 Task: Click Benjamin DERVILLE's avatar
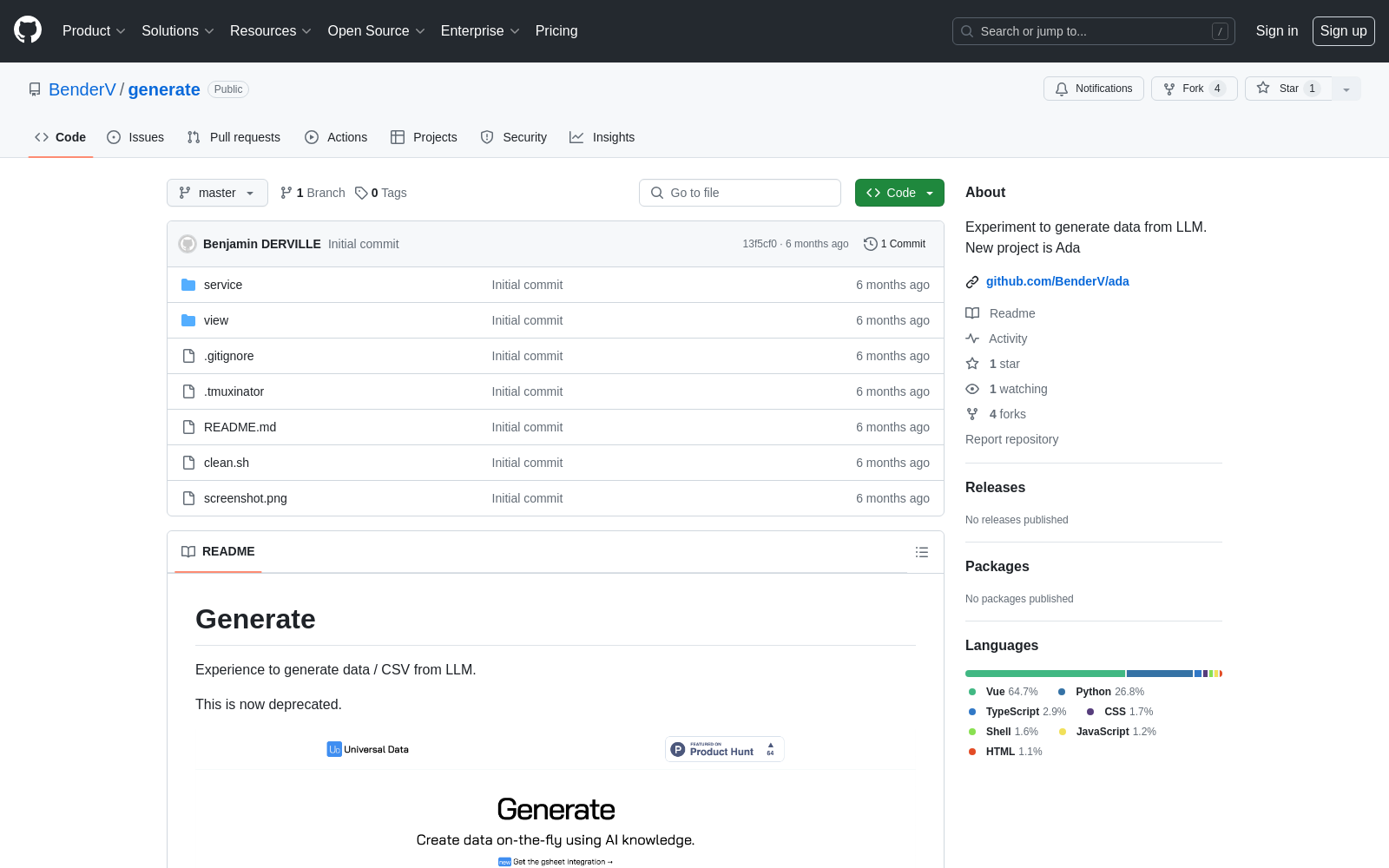[x=188, y=244]
